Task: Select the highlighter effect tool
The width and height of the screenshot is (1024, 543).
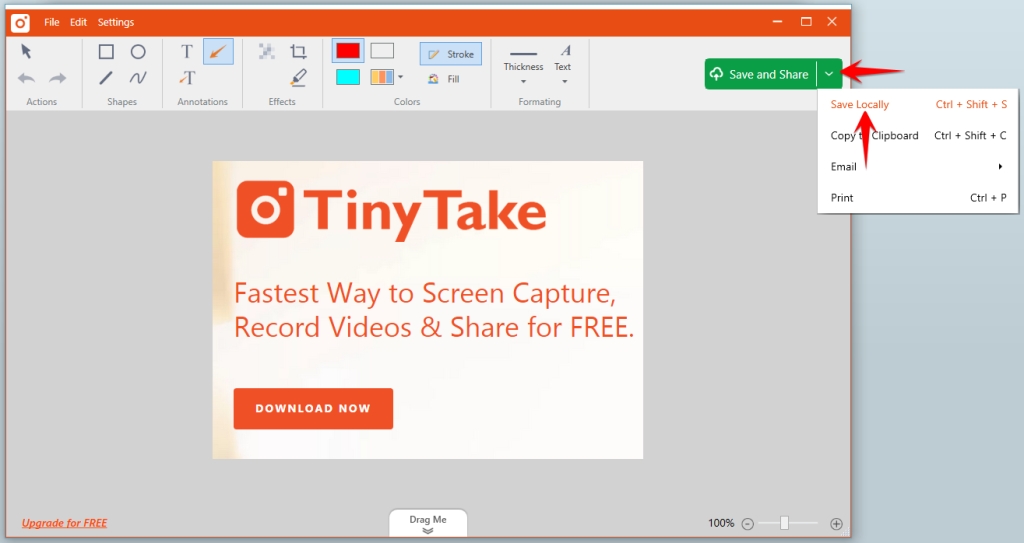Action: [x=298, y=78]
